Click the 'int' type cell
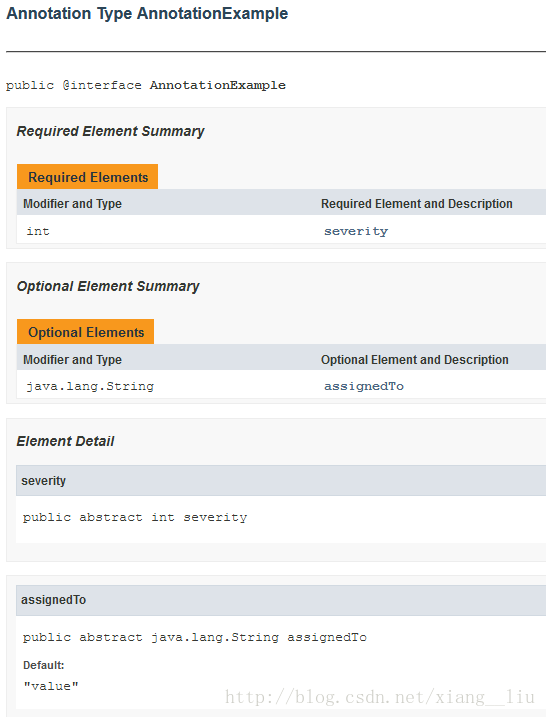The width and height of the screenshot is (546, 717). pyautogui.click(x=38, y=231)
